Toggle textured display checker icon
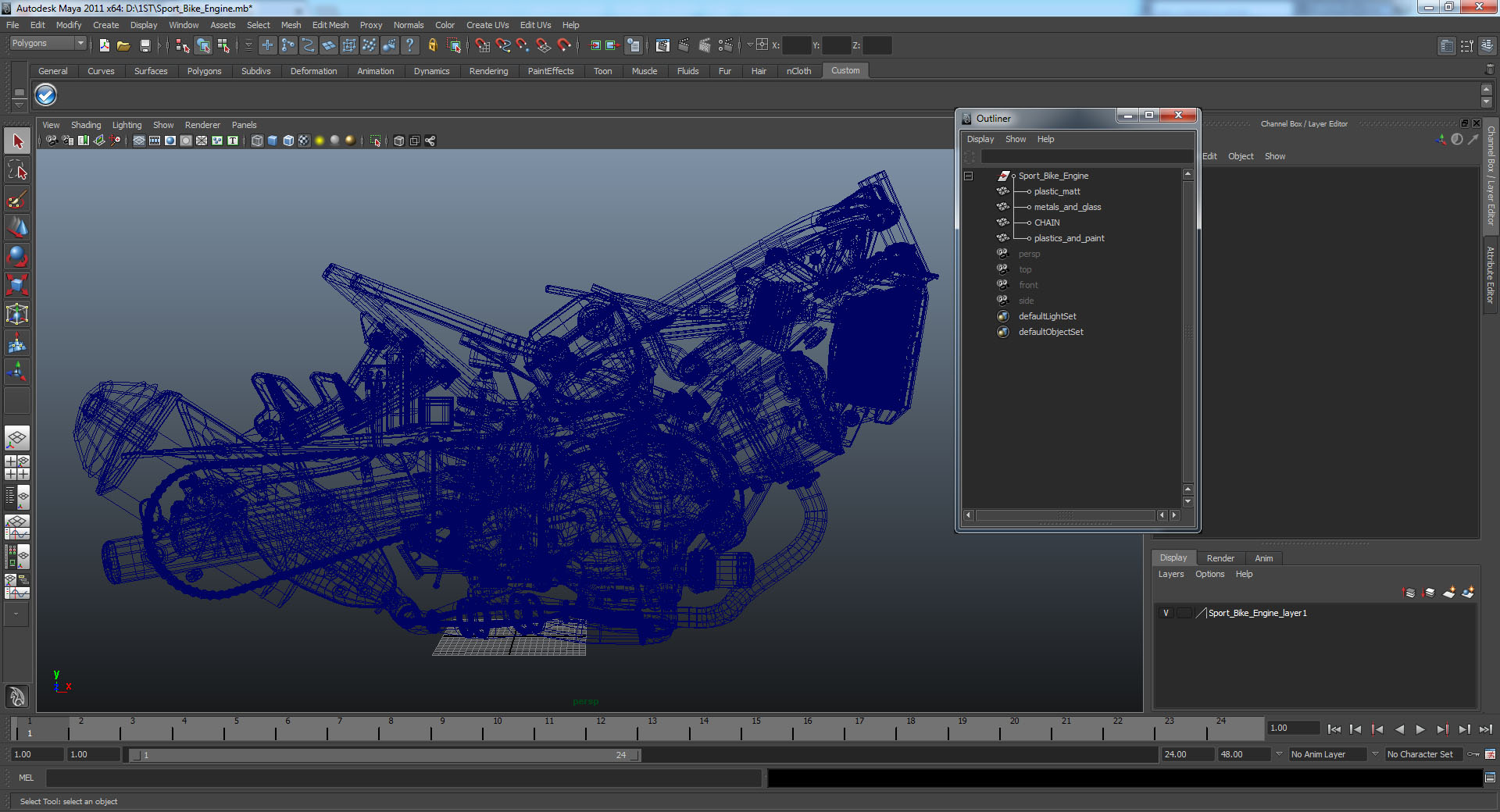 click(x=304, y=141)
